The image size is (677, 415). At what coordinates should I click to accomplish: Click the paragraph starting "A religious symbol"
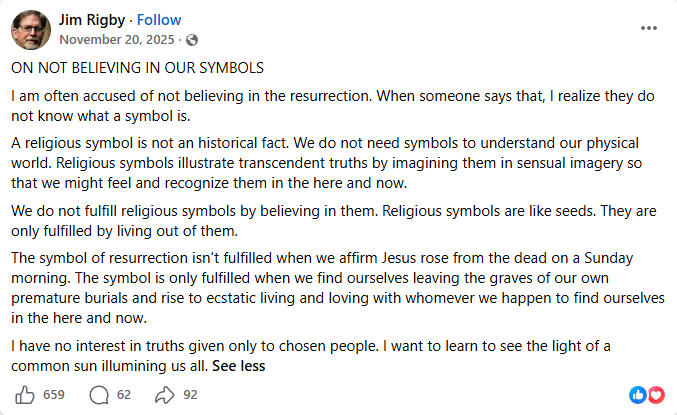click(327, 163)
